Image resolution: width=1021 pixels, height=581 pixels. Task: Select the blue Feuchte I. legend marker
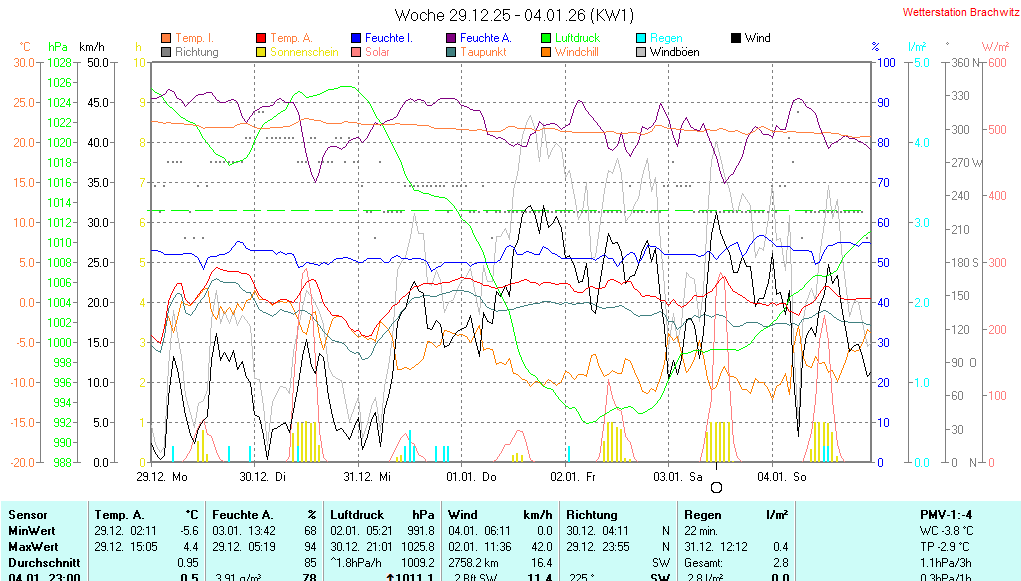(x=356, y=38)
